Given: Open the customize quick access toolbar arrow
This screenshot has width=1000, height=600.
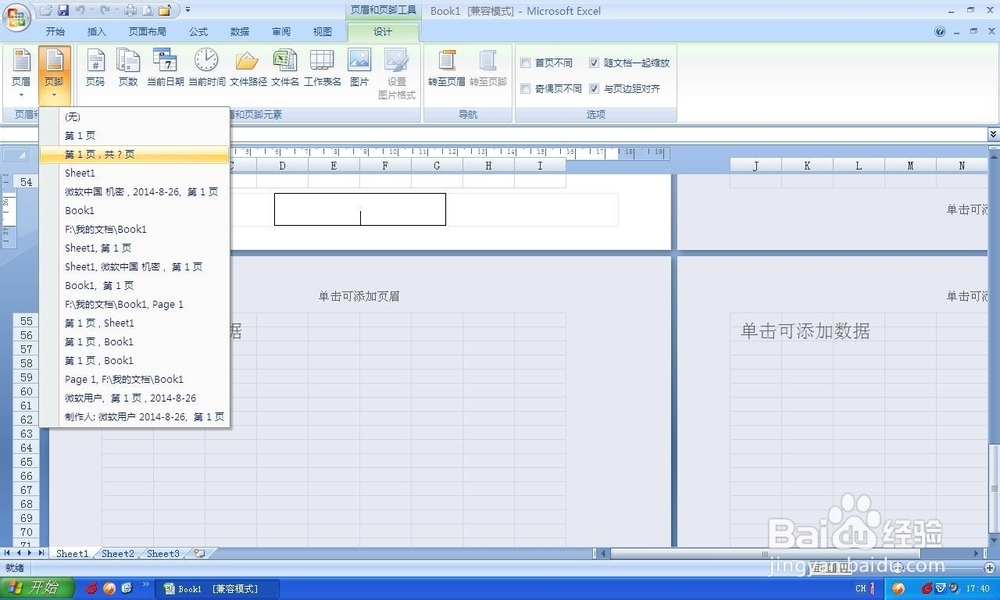Looking at the screenshot, I should 188,10.
